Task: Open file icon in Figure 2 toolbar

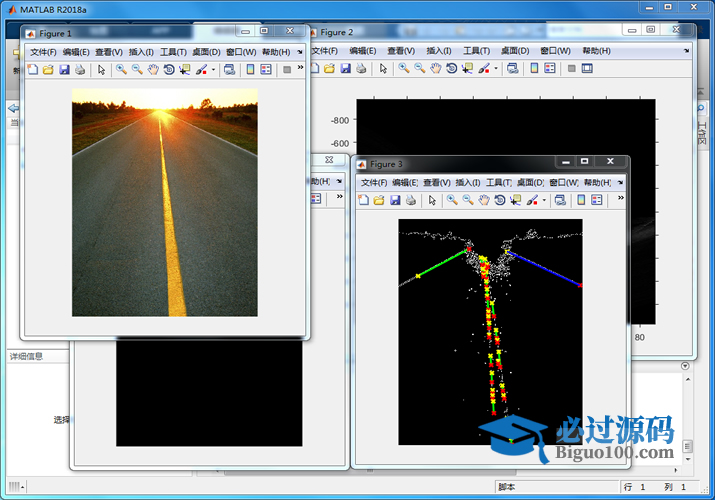Action: [330, 68]
